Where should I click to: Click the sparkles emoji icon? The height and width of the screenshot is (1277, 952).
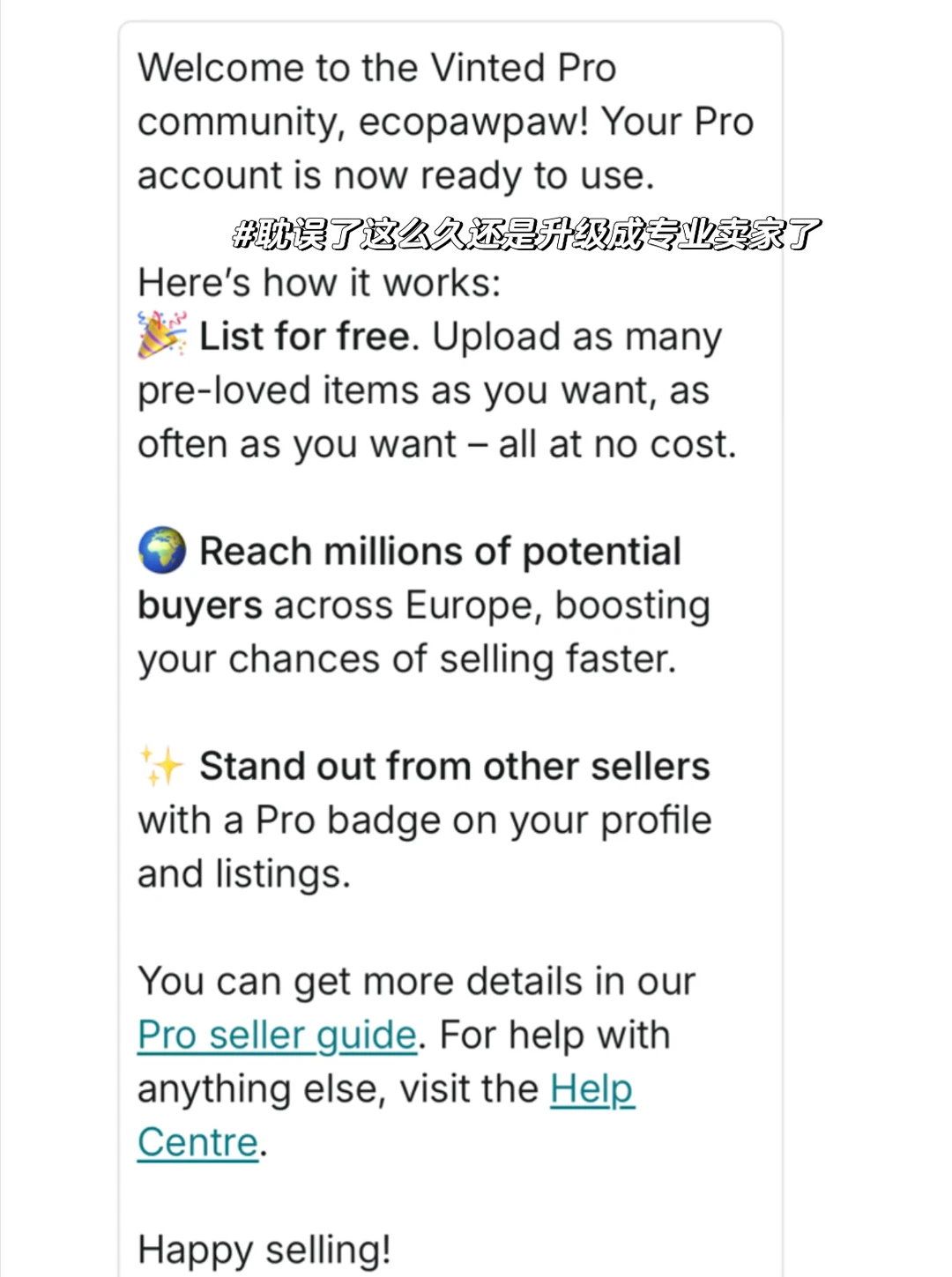161,765
